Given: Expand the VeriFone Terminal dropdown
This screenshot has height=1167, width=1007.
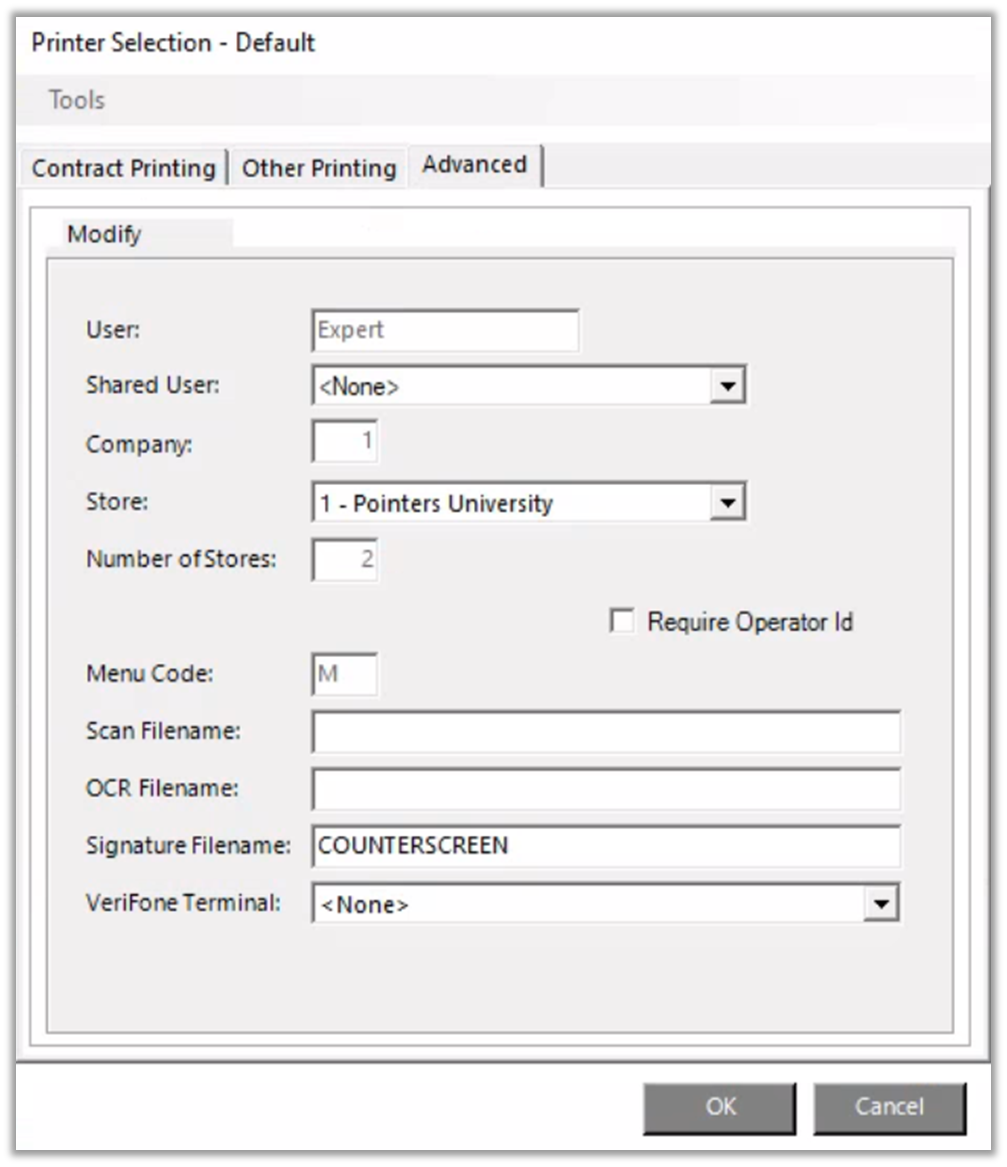Looking at the screenshot, I should coord(880,904).
